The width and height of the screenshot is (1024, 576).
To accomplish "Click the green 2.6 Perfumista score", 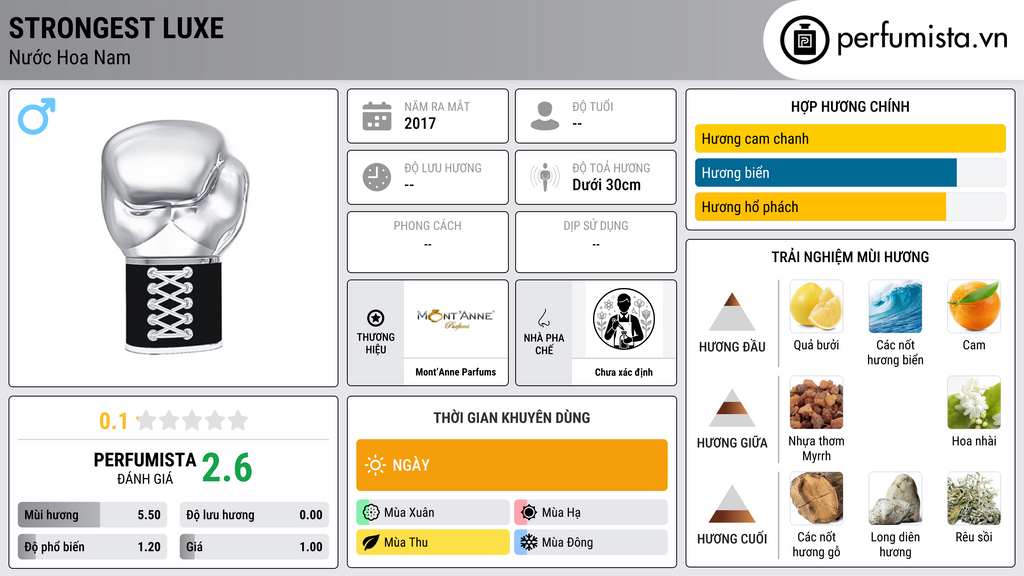I will click(227, 468).
